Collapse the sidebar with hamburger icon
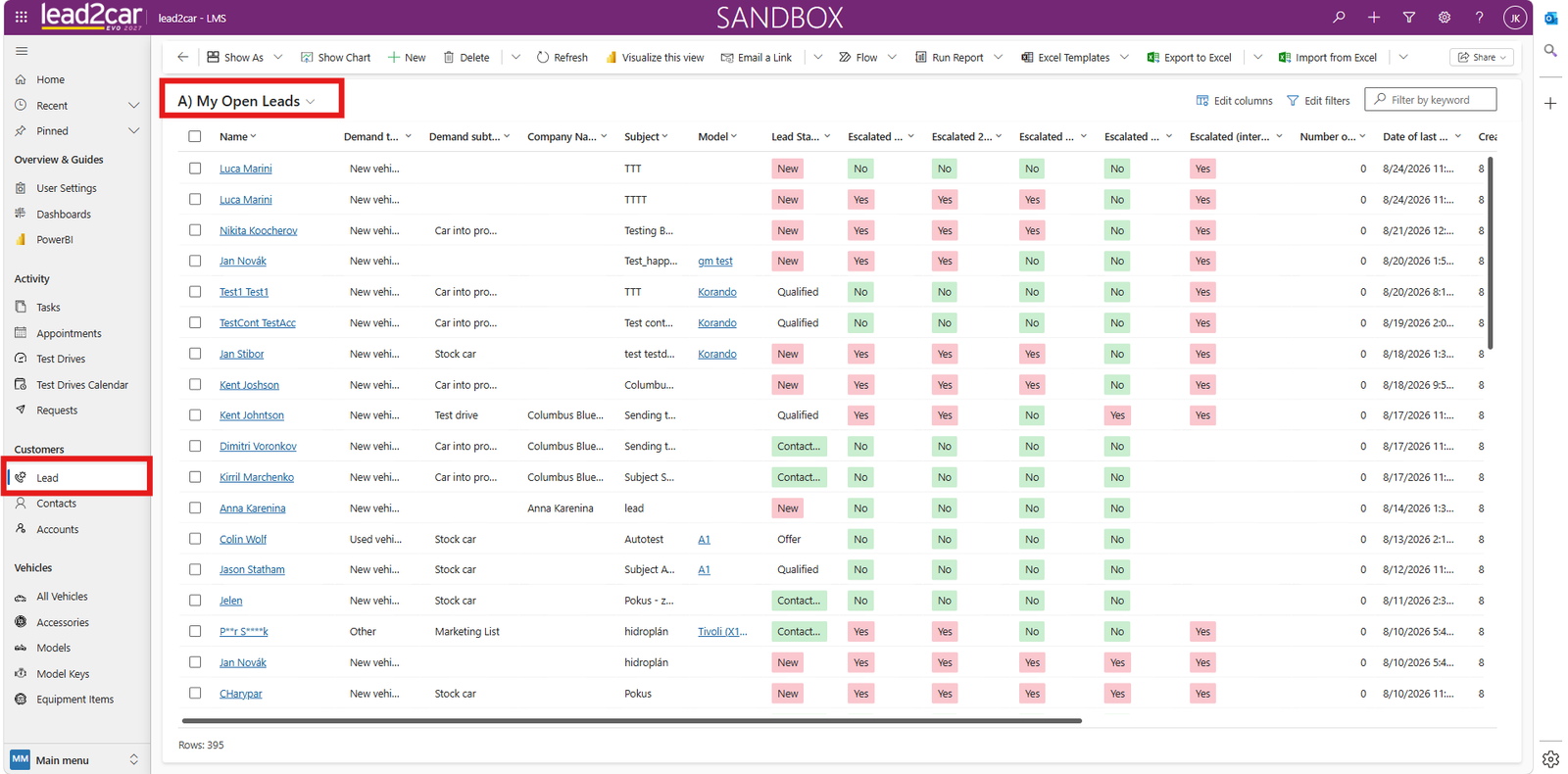 (x=22, y=51)
